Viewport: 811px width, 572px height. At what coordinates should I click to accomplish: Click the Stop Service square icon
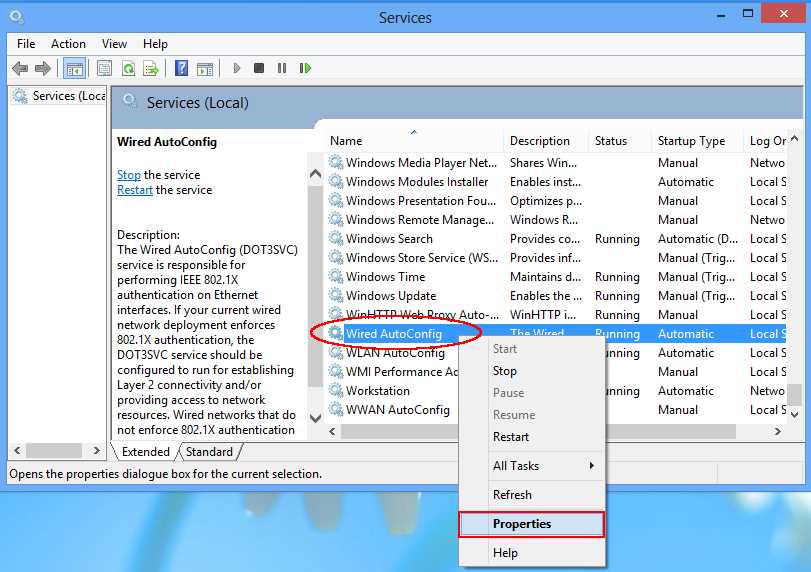[259, 68]
